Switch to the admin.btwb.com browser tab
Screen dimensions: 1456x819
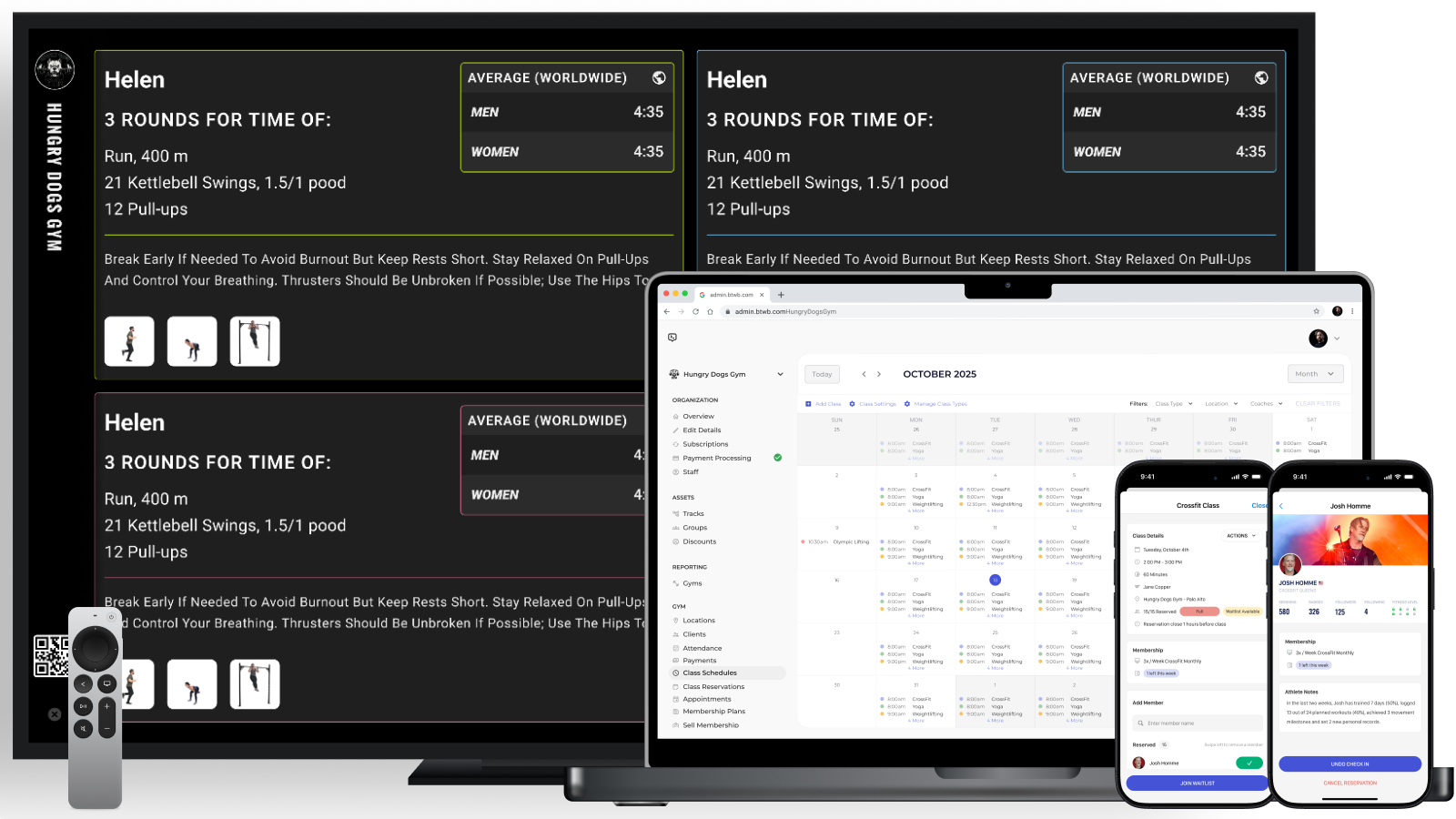733,295
